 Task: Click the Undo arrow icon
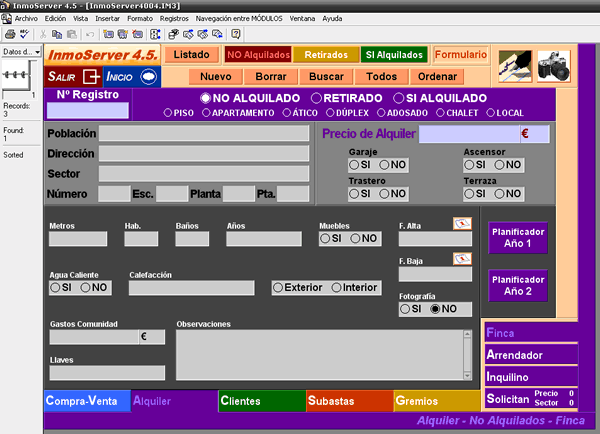[90, 34]
